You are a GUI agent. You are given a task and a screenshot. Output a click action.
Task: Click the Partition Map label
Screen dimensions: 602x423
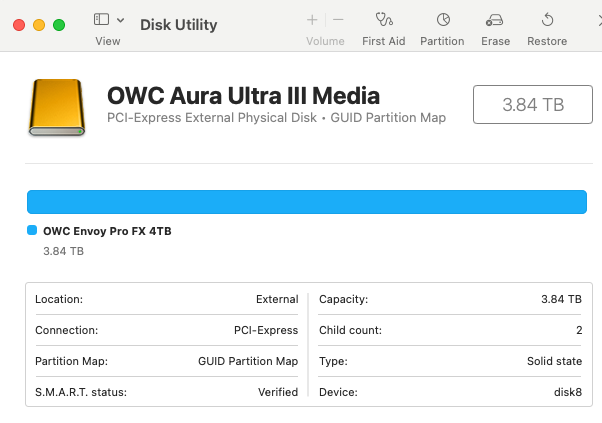click(71, 361)
